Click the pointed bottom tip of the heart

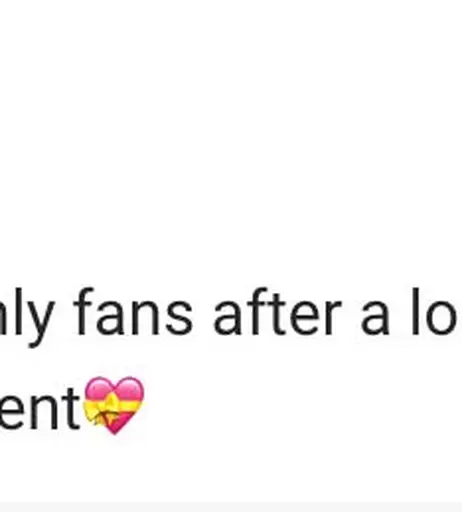click(114, 432)
